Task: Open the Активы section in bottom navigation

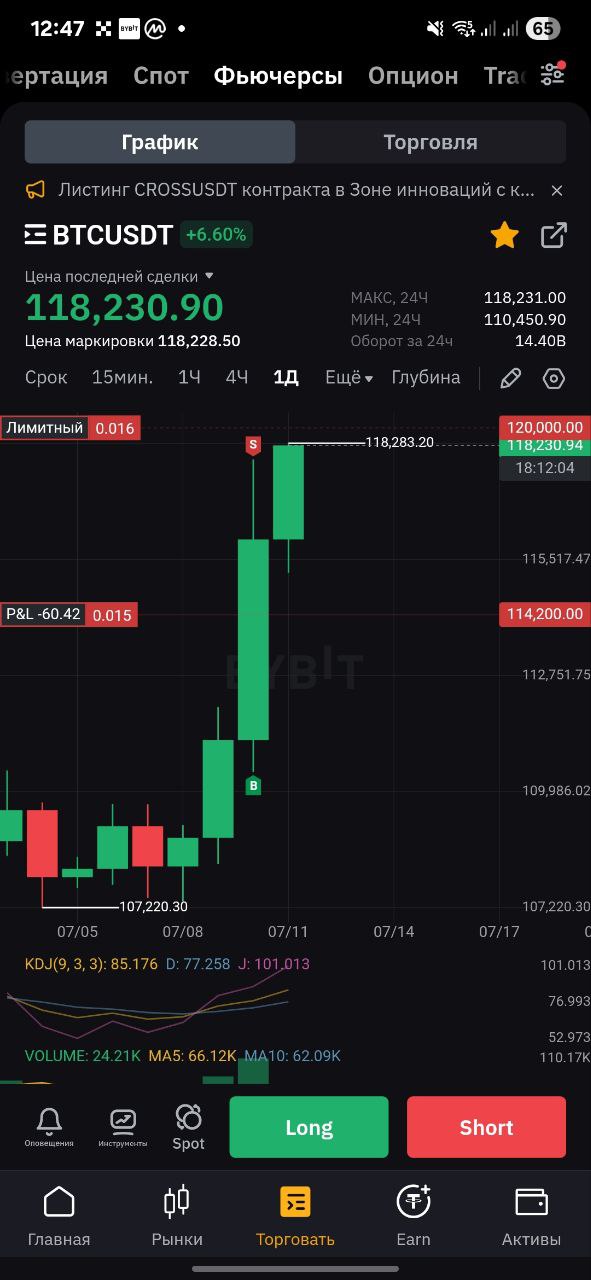Action: [x=531, y=1212]
